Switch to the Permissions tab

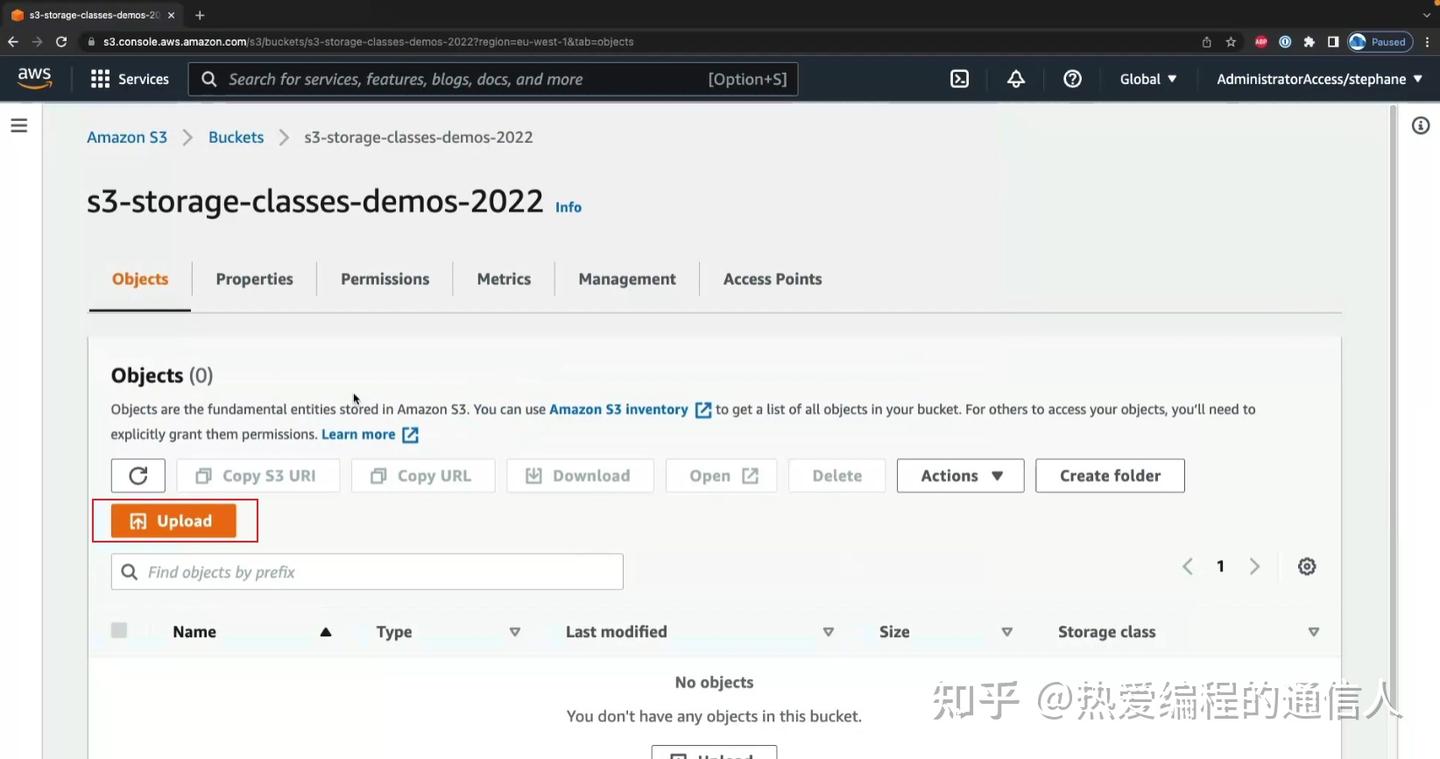click(x=384, y=278)
